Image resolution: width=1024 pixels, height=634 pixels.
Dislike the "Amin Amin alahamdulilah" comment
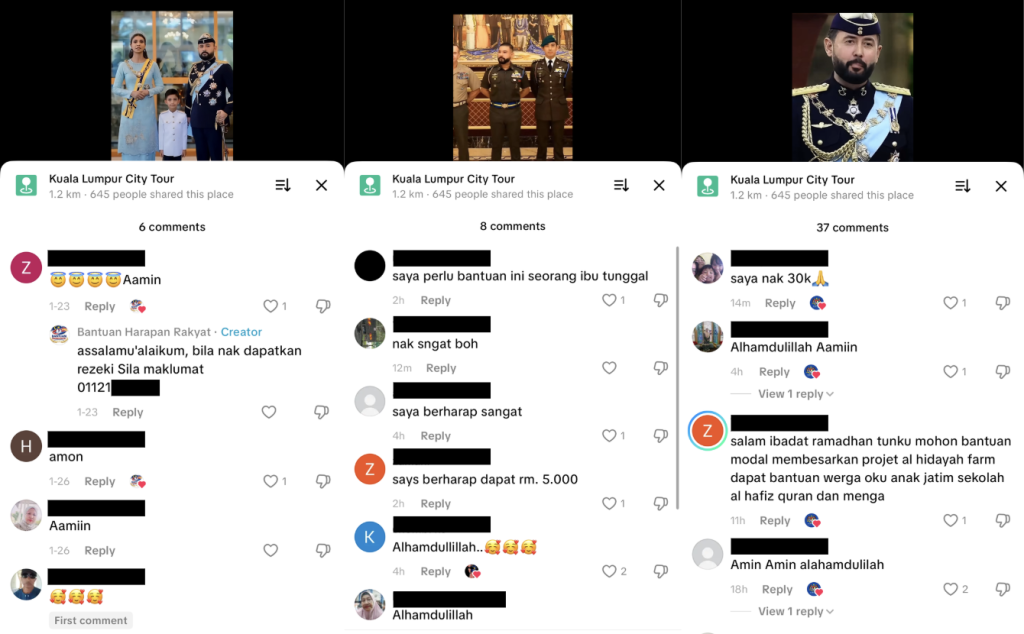pyautogui.click(x=1003, y=590)
